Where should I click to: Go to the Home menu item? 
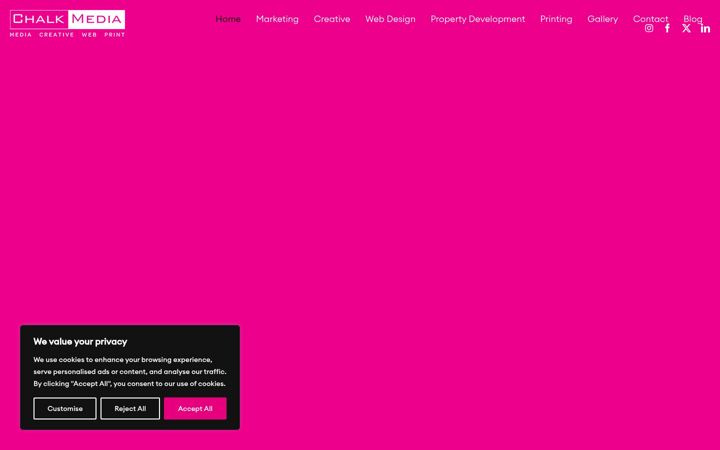point(228,19)
